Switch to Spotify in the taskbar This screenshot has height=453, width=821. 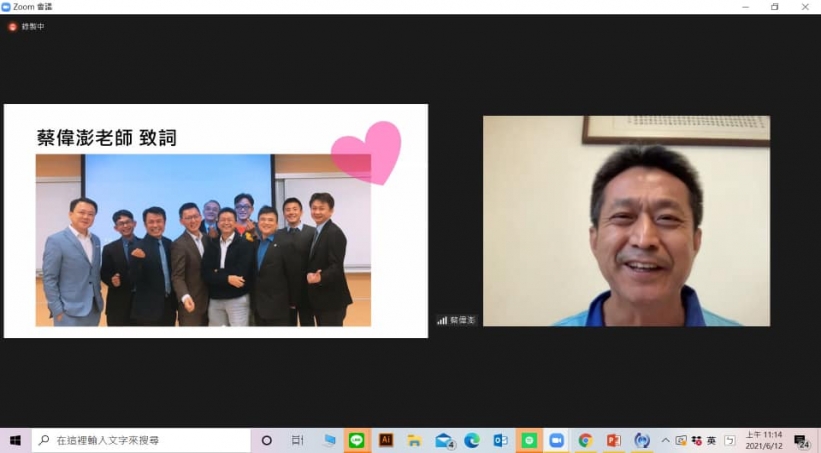(x=529, y=440)
